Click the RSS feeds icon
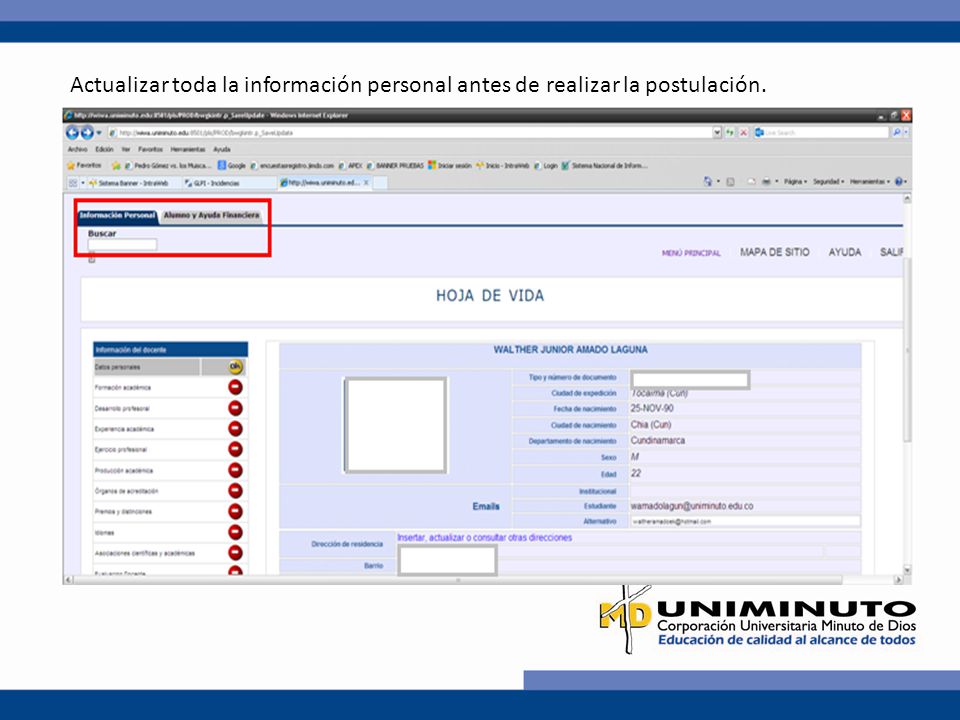Viewport: 960px width, 720px height. (x=730, y=182)
